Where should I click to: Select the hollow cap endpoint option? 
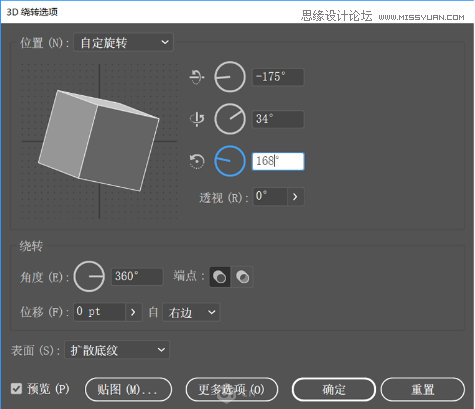tap(242, 277)
